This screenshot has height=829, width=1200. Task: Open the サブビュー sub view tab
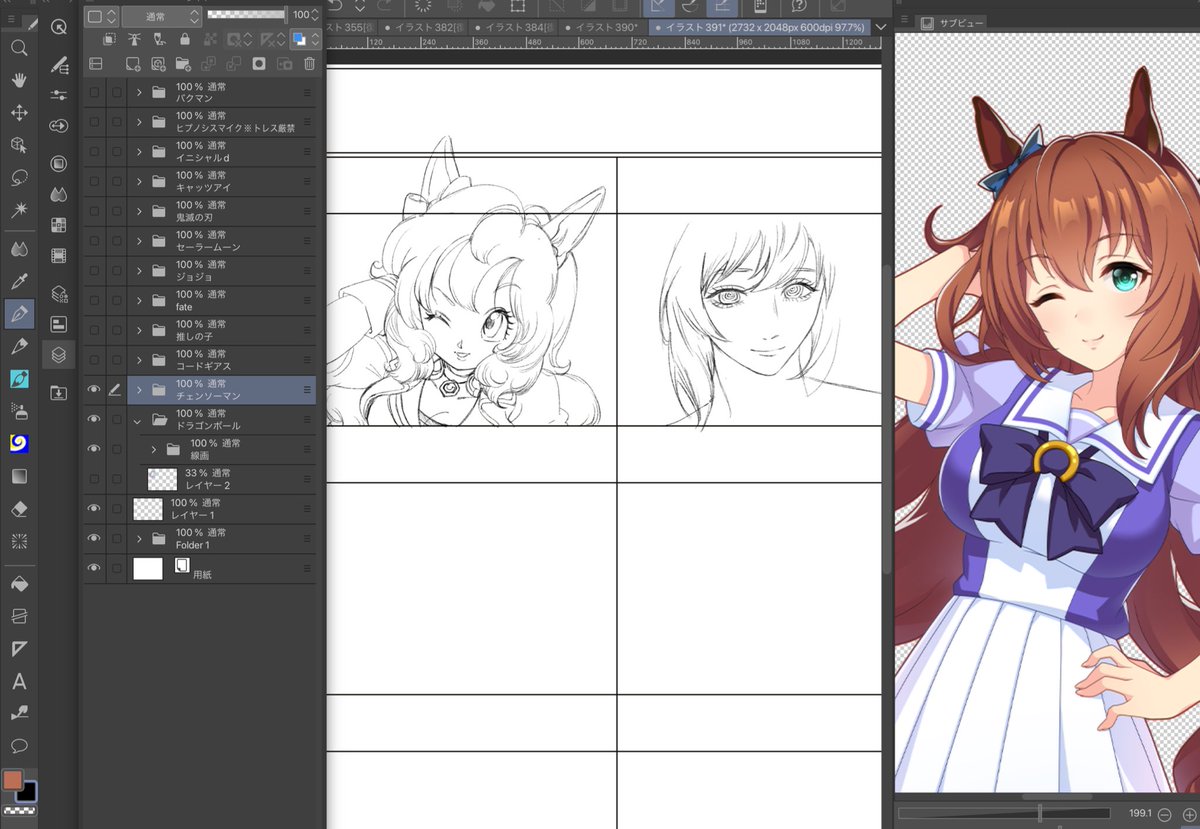click(x=952, y=22)
